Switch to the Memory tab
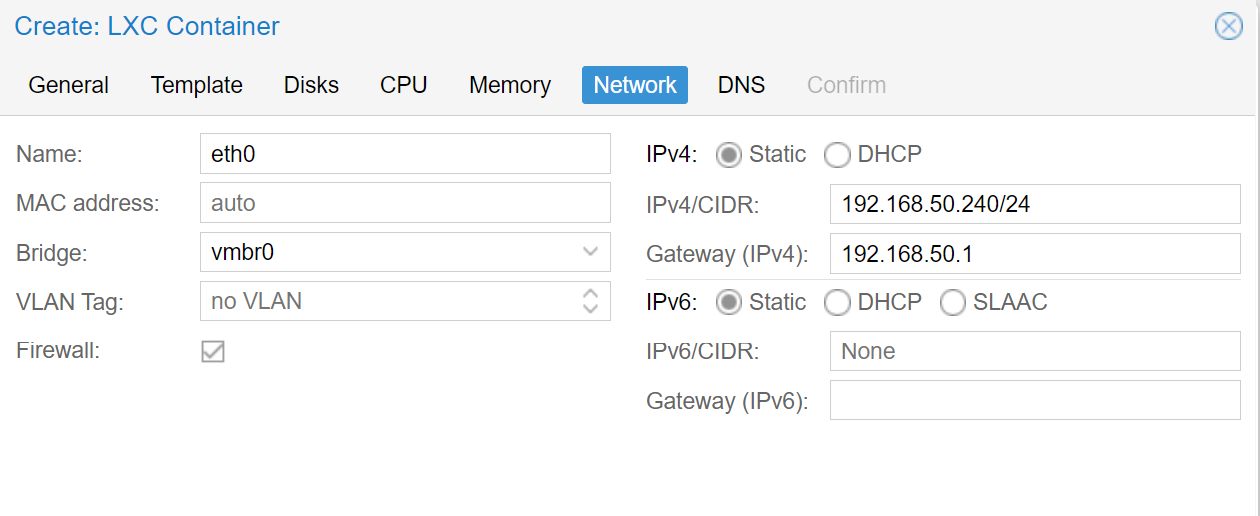The image size is (1260, 516). tap(510, 85)
